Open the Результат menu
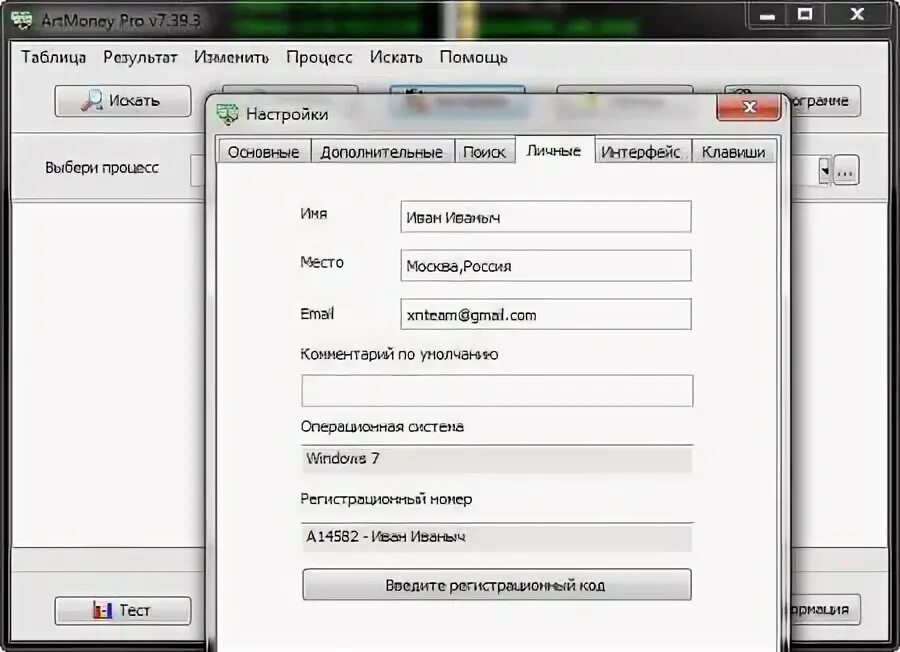This screenshot has height=652, width=900. pyautogui.click(x=140, y=57)
